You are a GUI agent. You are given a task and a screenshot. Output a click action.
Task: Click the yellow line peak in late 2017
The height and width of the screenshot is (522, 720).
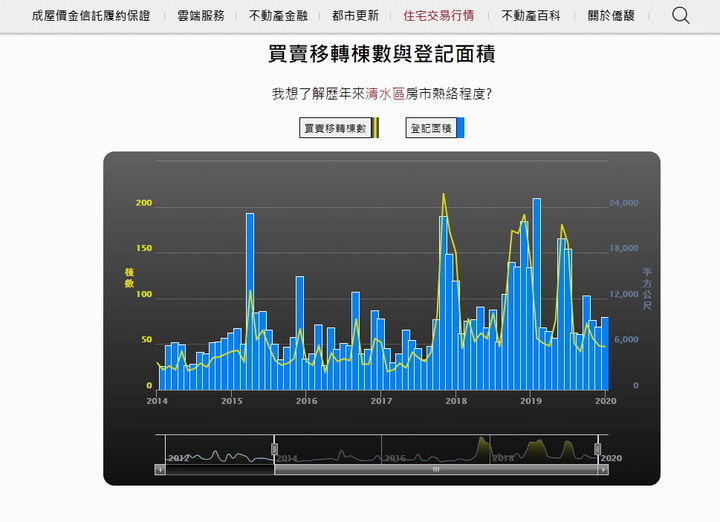[x=443, y=194]
